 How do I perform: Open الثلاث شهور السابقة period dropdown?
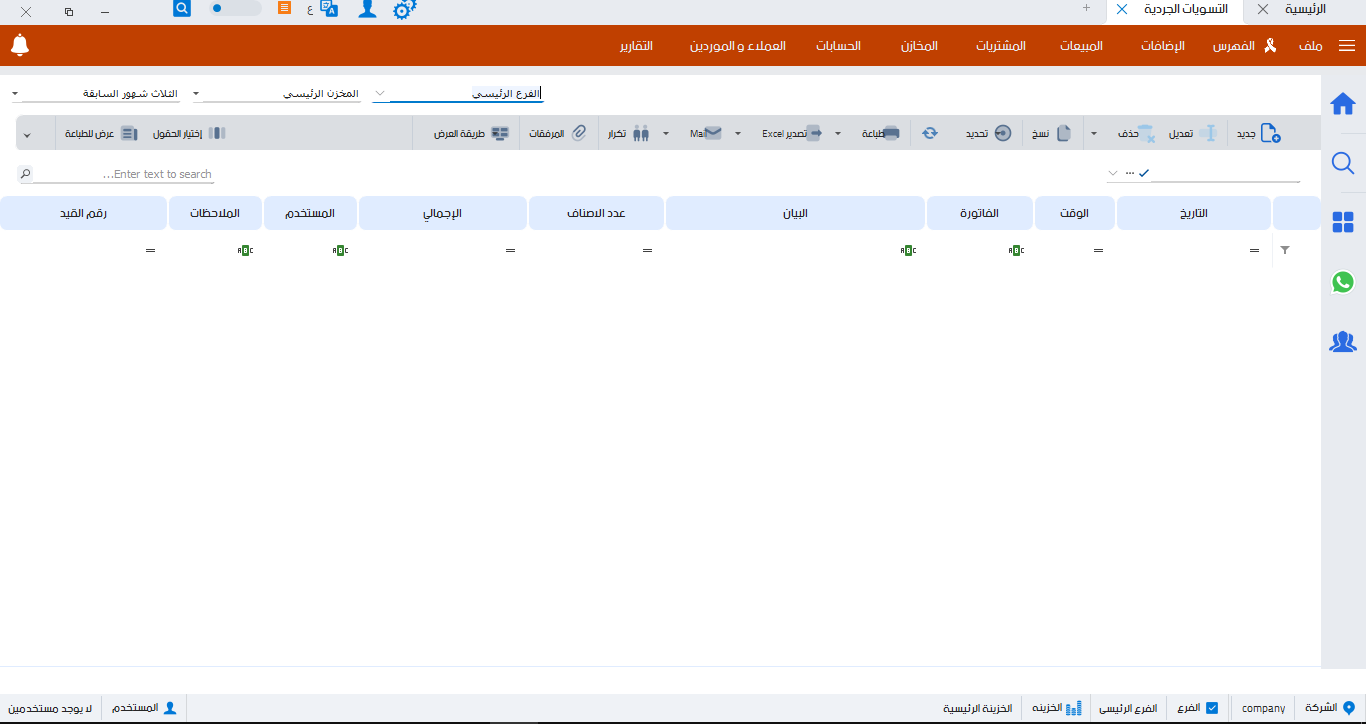tap(15, 94)
